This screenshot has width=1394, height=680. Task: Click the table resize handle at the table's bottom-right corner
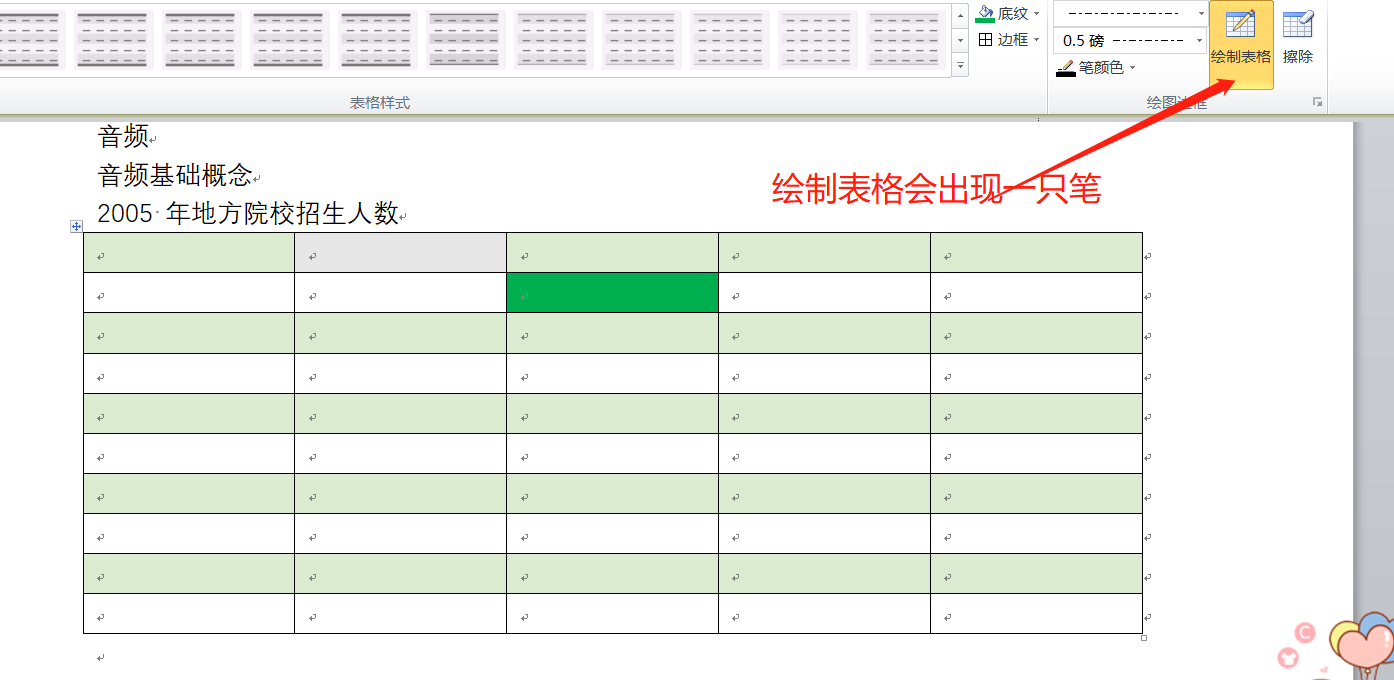1144,637
